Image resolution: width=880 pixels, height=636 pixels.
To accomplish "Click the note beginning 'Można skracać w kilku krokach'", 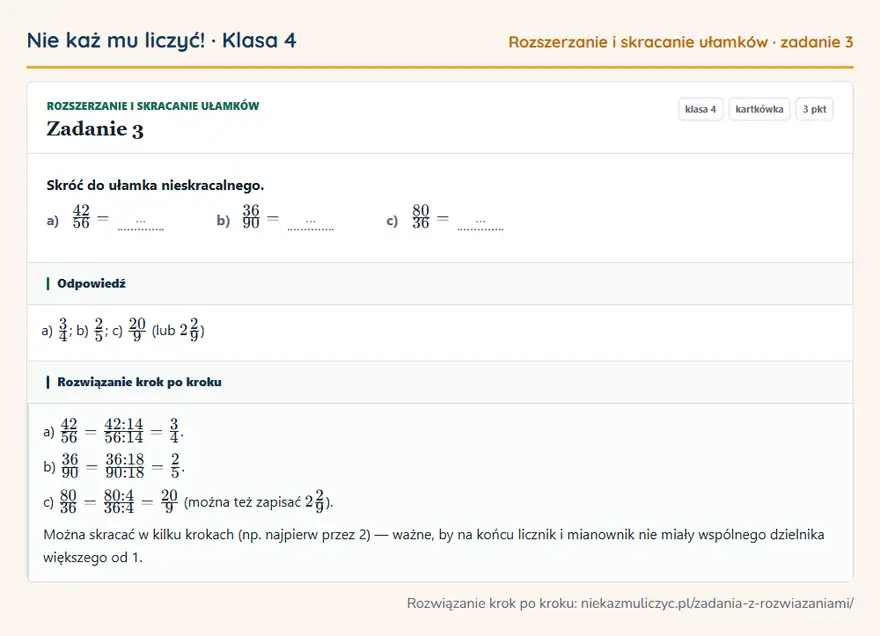I will (434, 546).
